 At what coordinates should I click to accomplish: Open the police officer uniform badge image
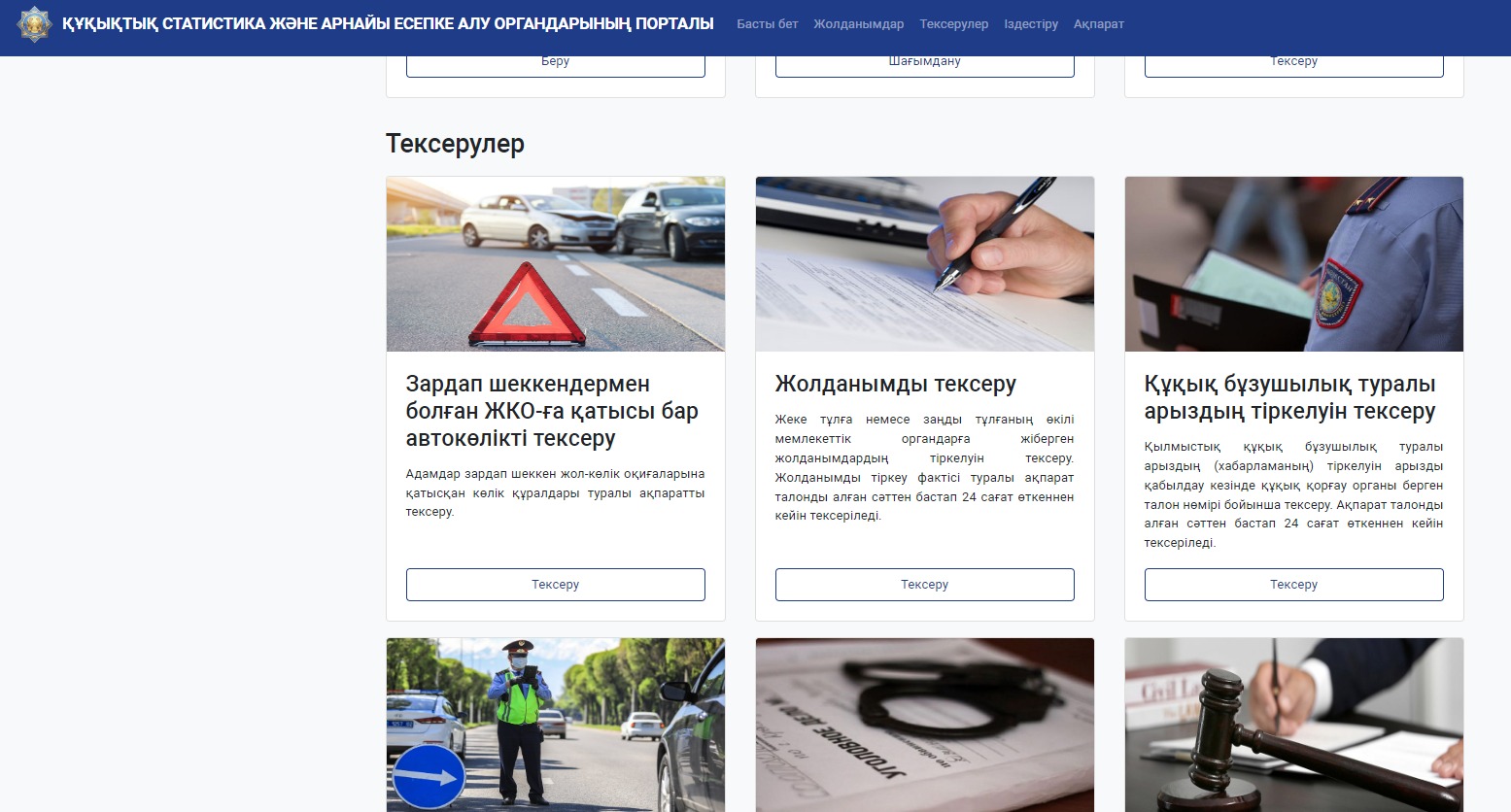click(1293, 264)
